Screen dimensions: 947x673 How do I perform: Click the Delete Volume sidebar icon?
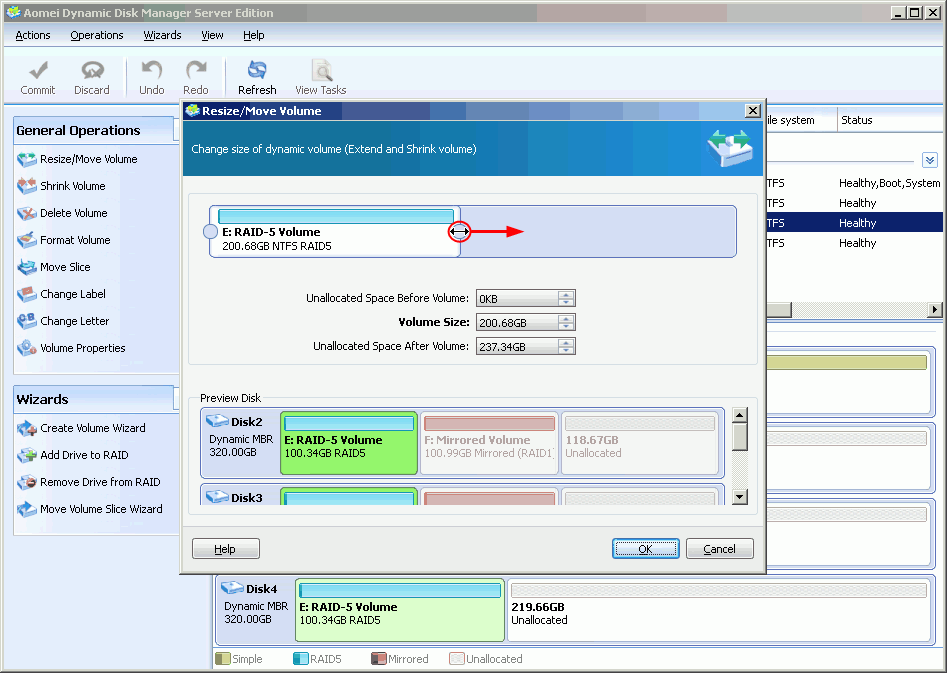[27, 213]
